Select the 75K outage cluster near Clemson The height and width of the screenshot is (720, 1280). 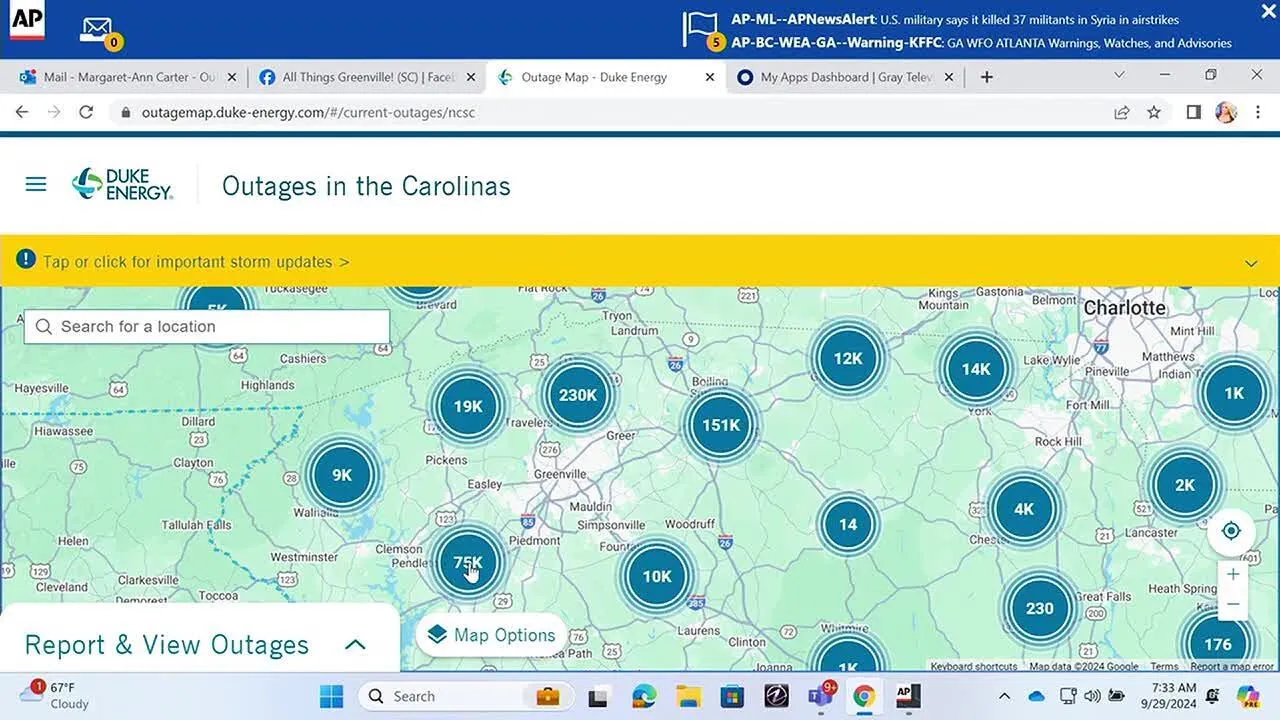coord(468,562)
